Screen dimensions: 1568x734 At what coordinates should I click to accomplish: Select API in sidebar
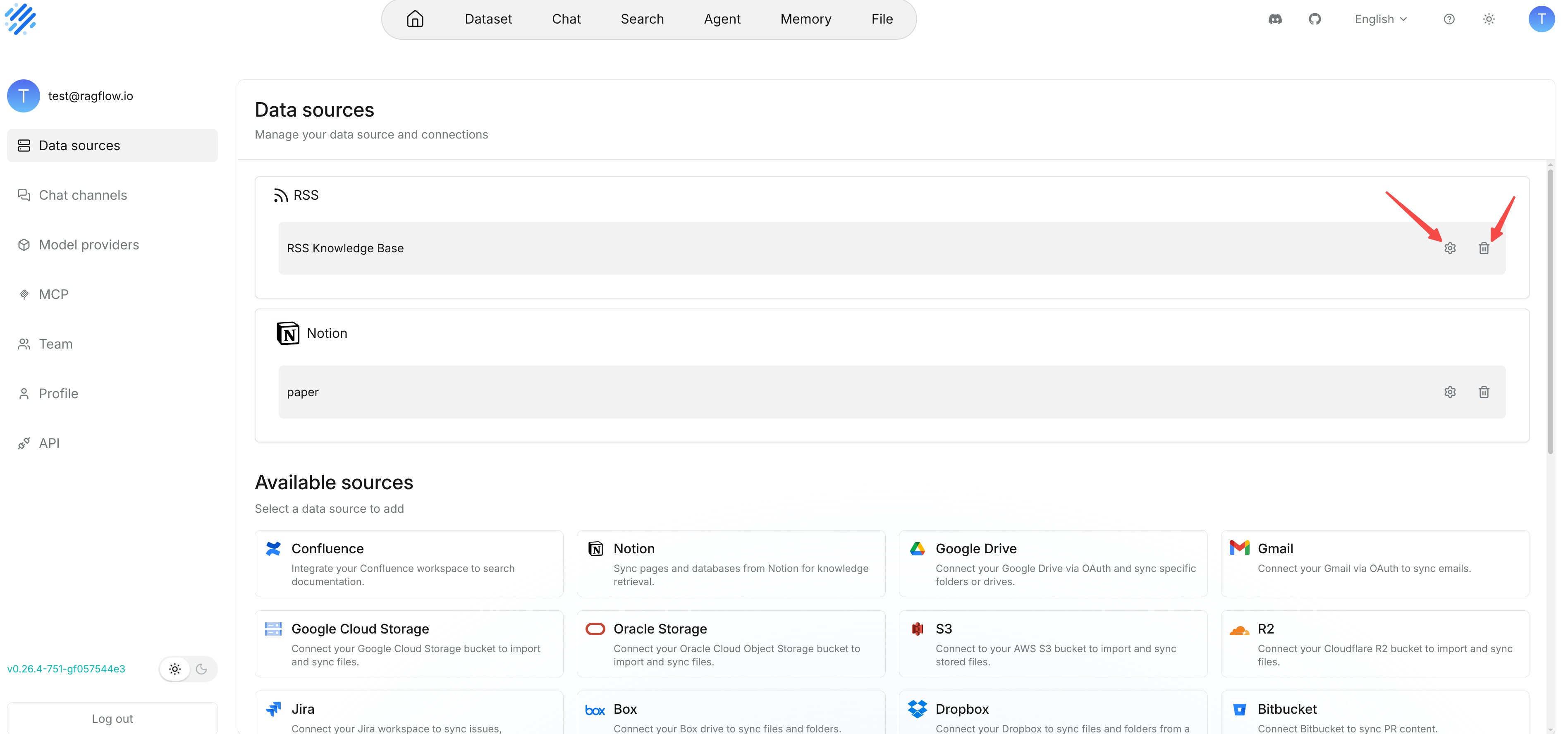pyautogui.click(x=112, y=443)
